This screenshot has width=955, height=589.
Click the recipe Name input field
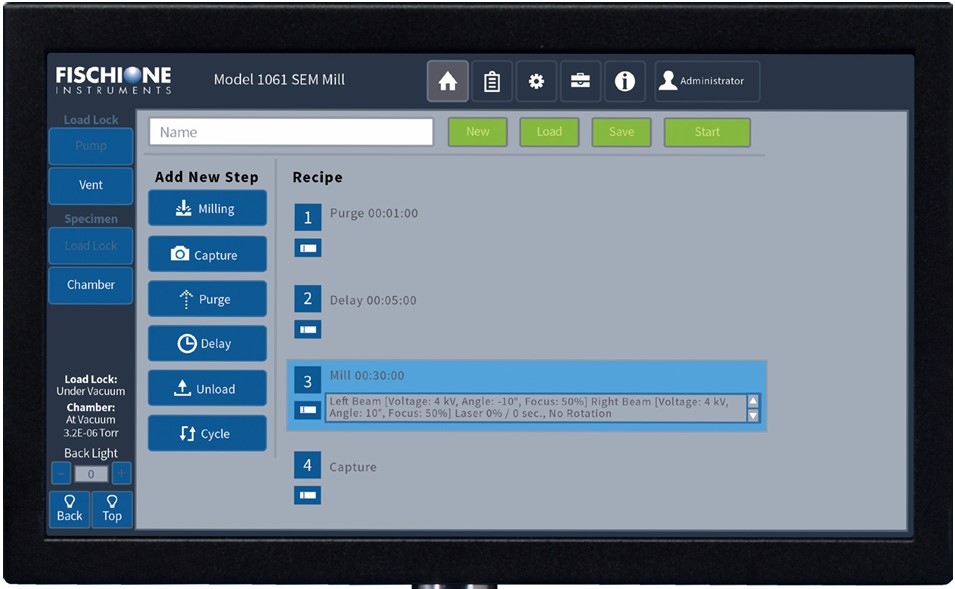tap(291, 132)
